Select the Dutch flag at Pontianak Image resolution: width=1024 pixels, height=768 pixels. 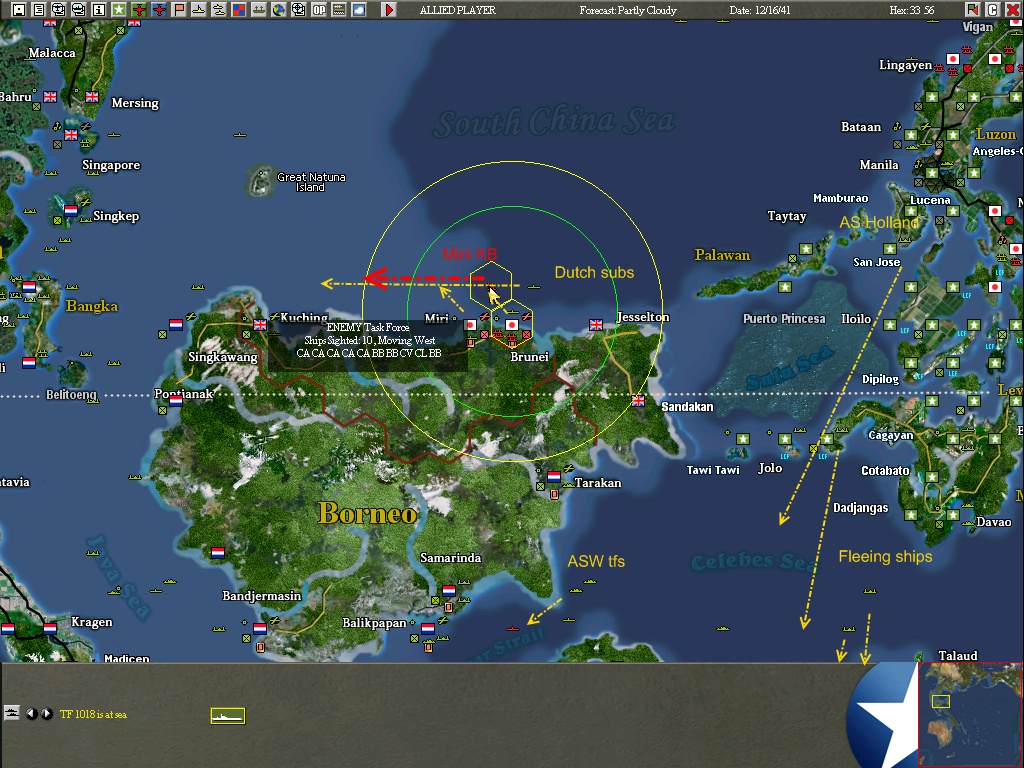[x=176, y=400]
